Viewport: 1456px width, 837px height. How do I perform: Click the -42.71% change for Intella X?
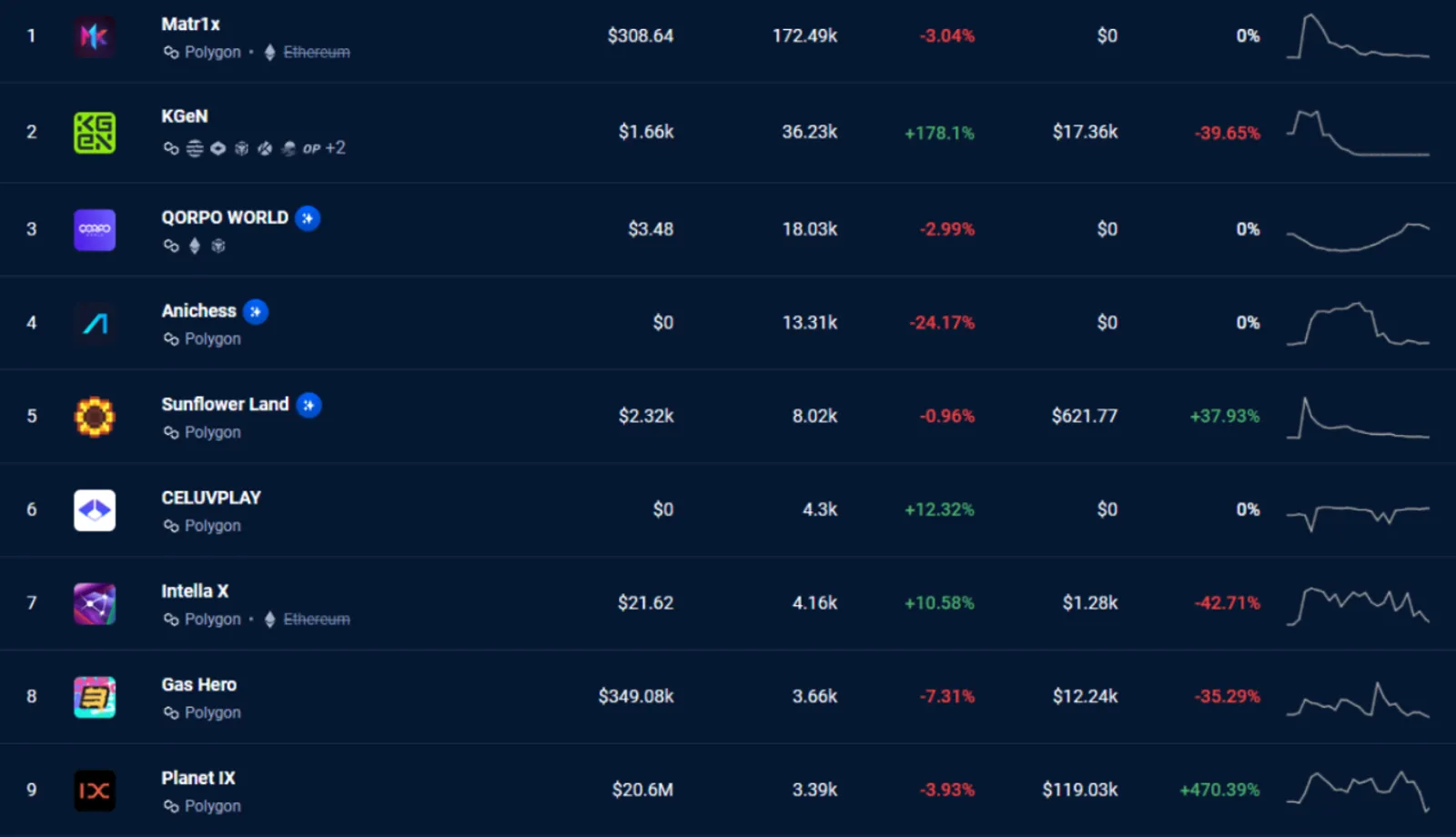click(1228, 603)
